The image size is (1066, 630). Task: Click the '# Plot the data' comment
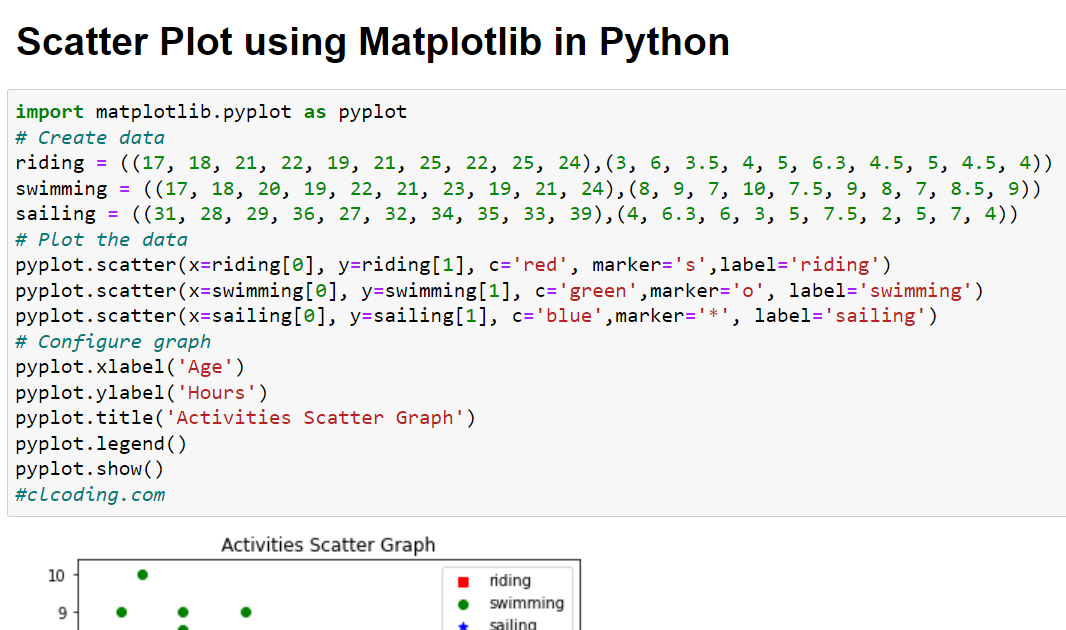[x=101, y=239]
